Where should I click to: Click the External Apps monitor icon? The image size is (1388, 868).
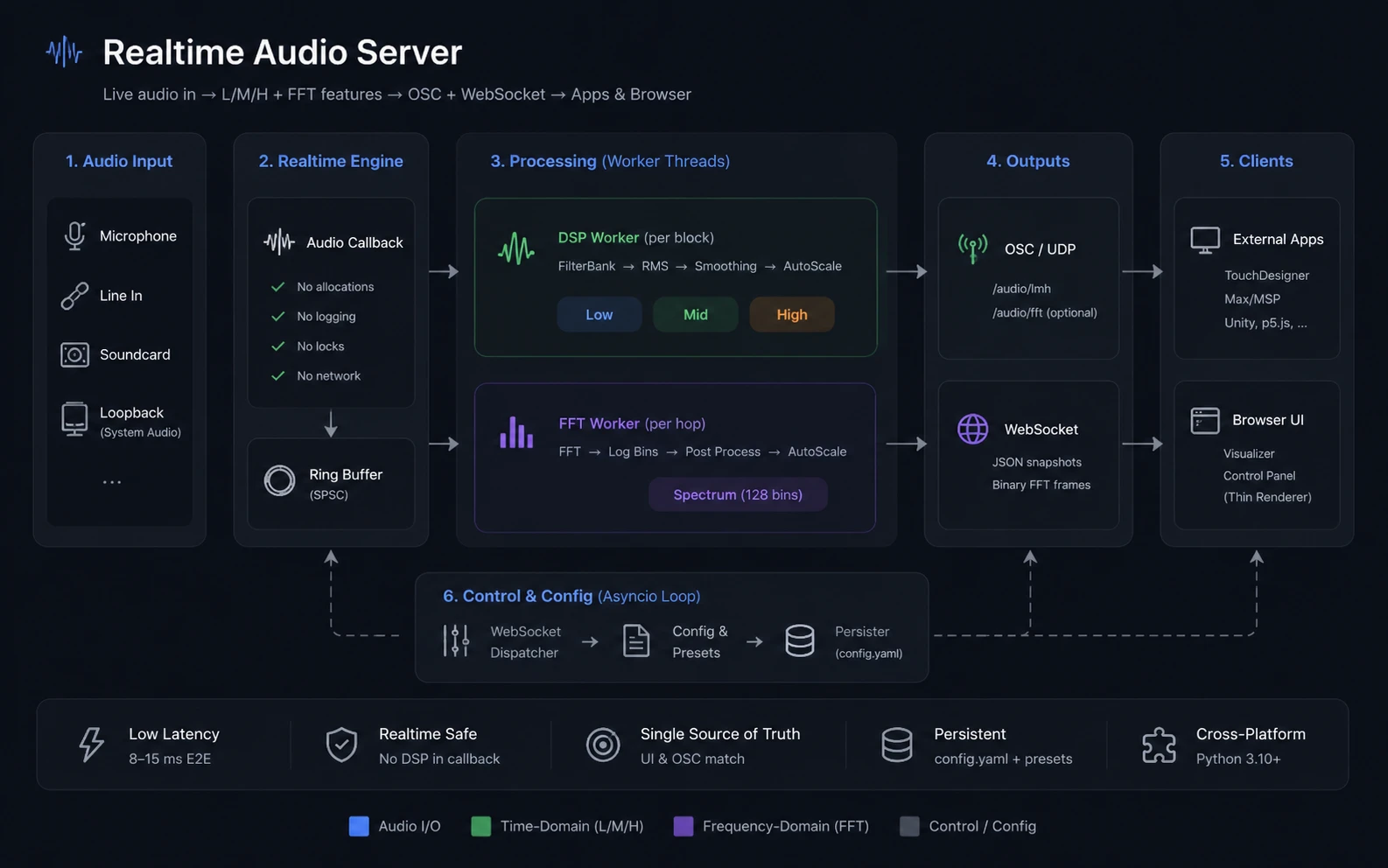(x=1205, y=240)
